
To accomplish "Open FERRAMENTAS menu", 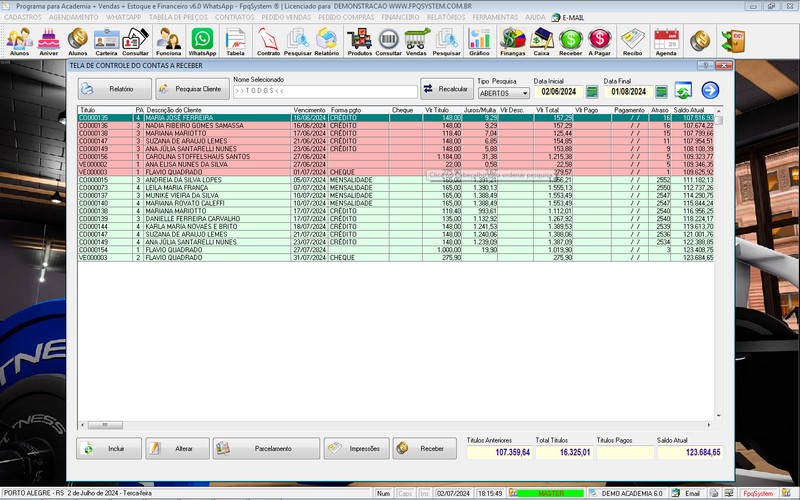I will pyautogui.click(x=495, y=17).
